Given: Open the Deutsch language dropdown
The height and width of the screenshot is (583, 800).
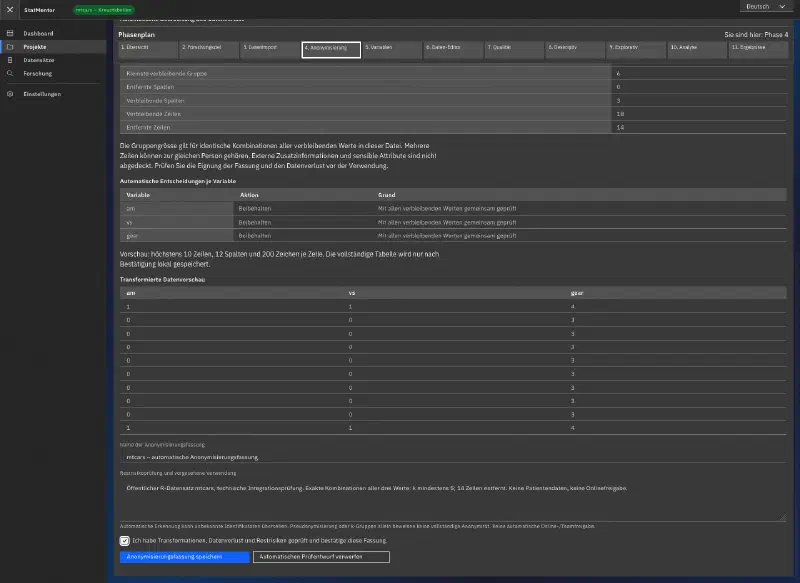Looking at the screenshot, I should (766, 7).
